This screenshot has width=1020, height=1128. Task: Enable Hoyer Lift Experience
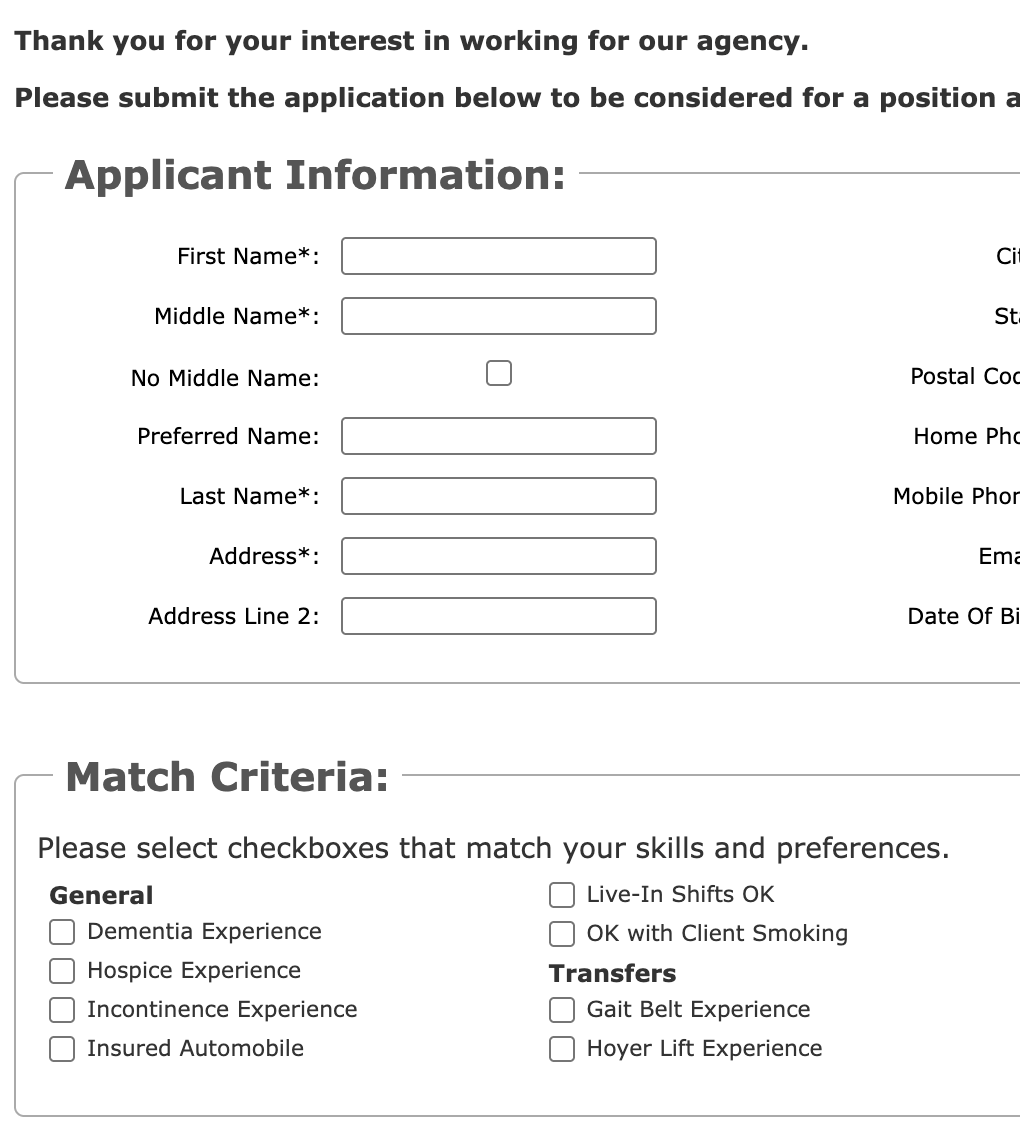pyautogui.click(x=561, y=1049)
